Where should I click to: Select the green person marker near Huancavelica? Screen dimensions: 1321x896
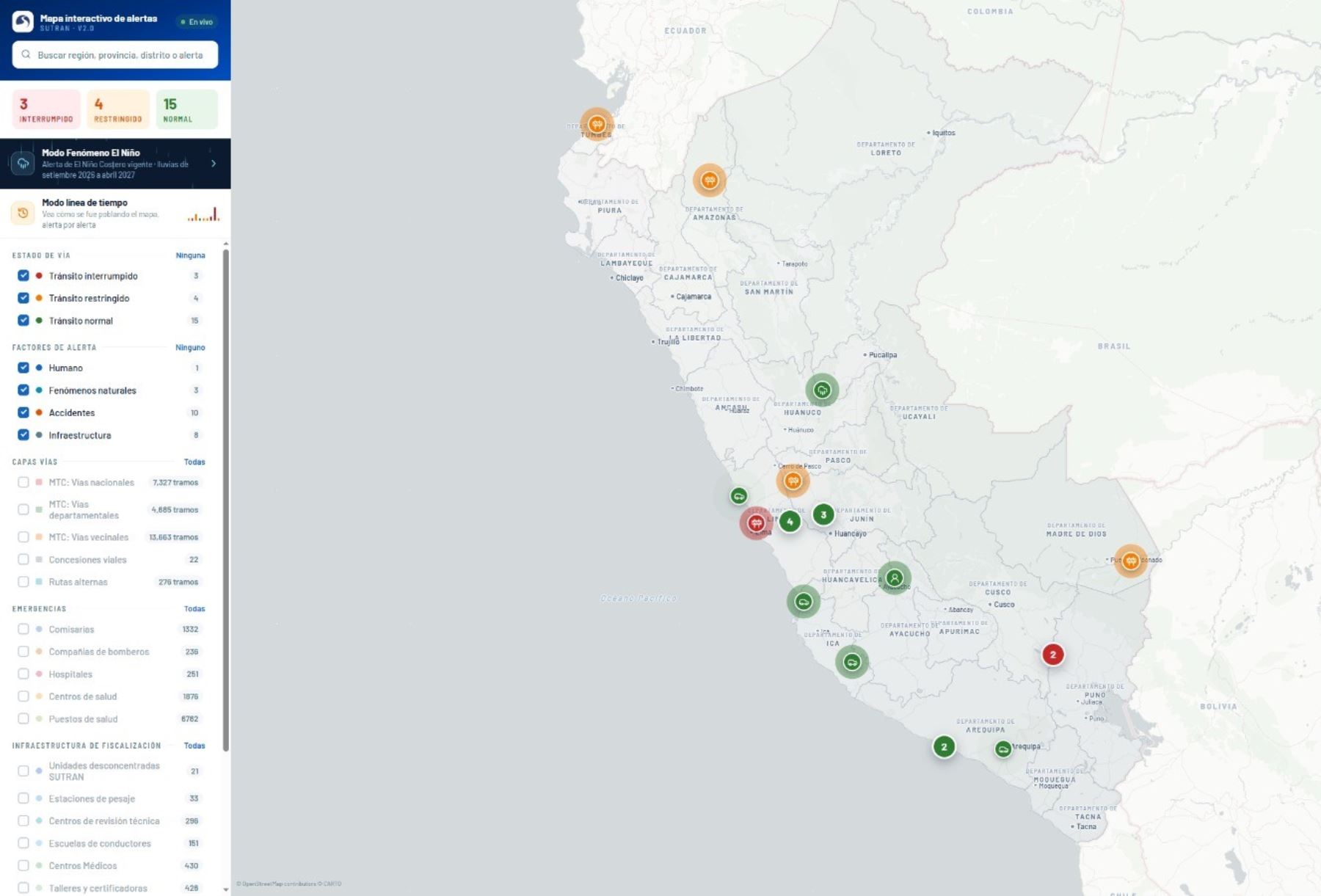(895, 578)
